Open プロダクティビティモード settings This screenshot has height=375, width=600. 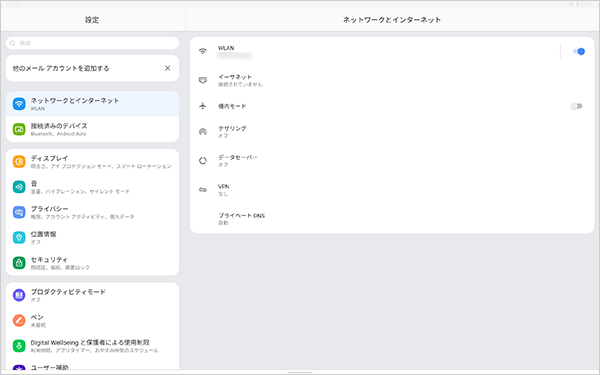pyautogui.click(x=92, y=295)
